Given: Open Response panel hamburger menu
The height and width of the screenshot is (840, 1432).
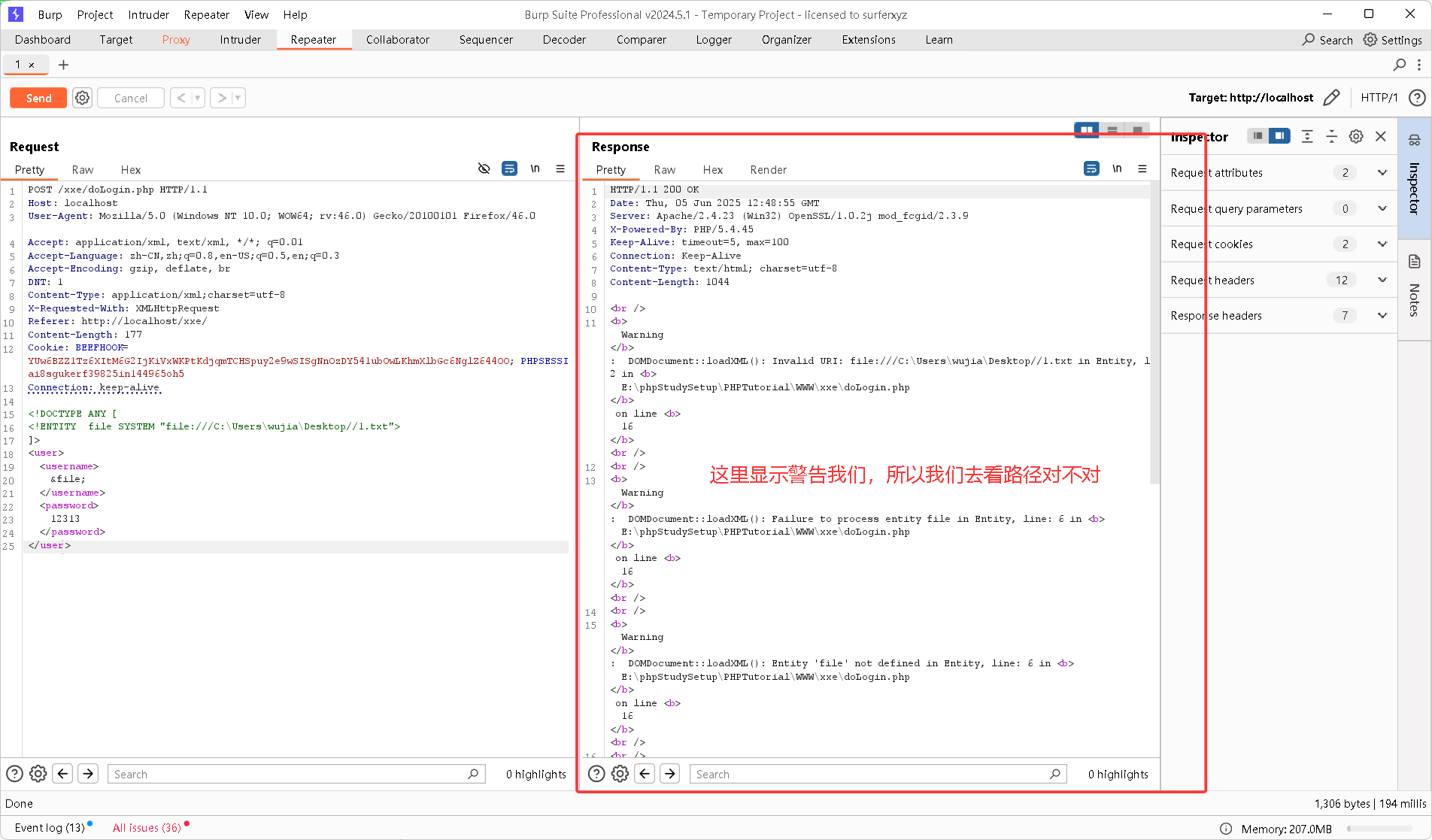Looking at the screenshot, I should 1142,168.
